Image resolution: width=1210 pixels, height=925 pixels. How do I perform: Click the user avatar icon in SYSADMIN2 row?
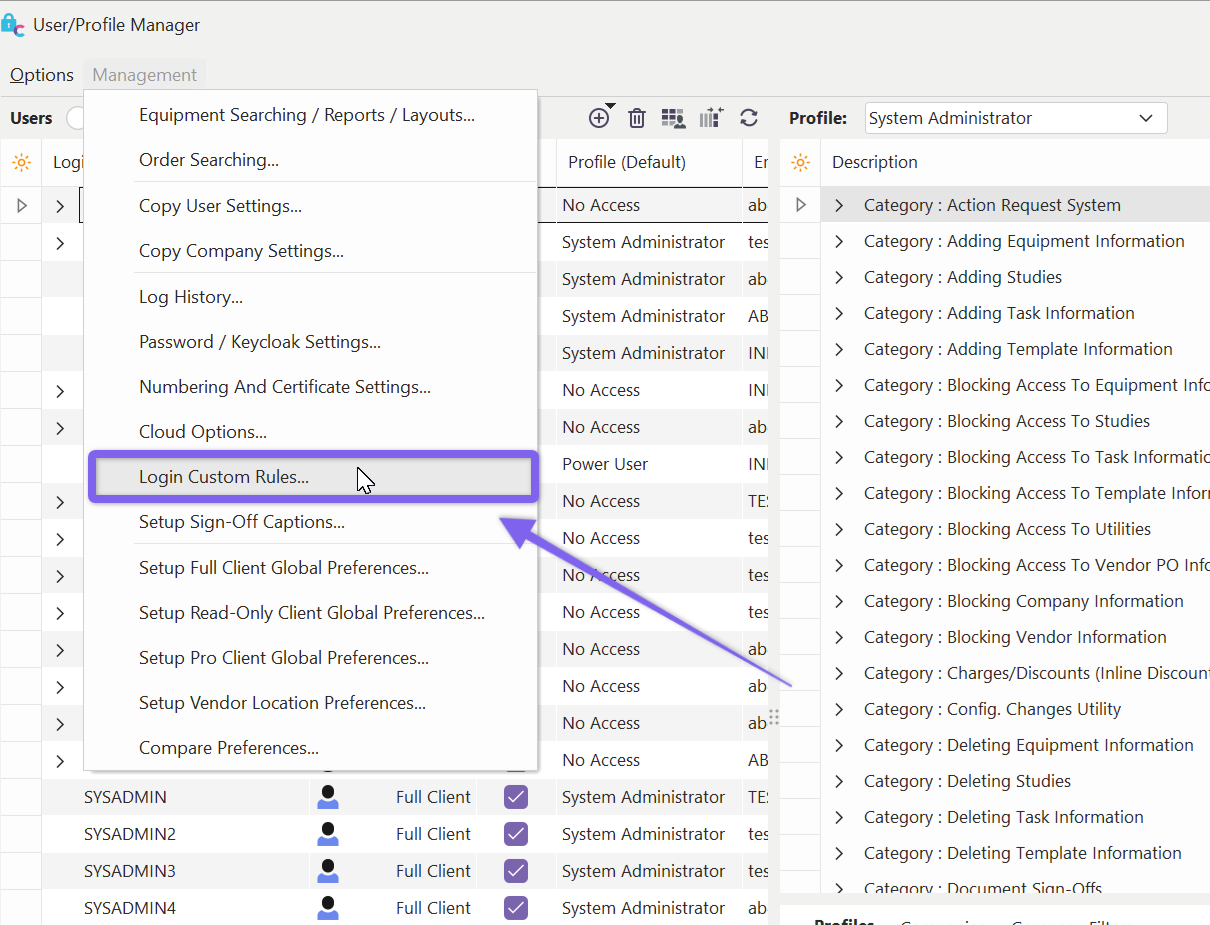[x=327, y=834]
